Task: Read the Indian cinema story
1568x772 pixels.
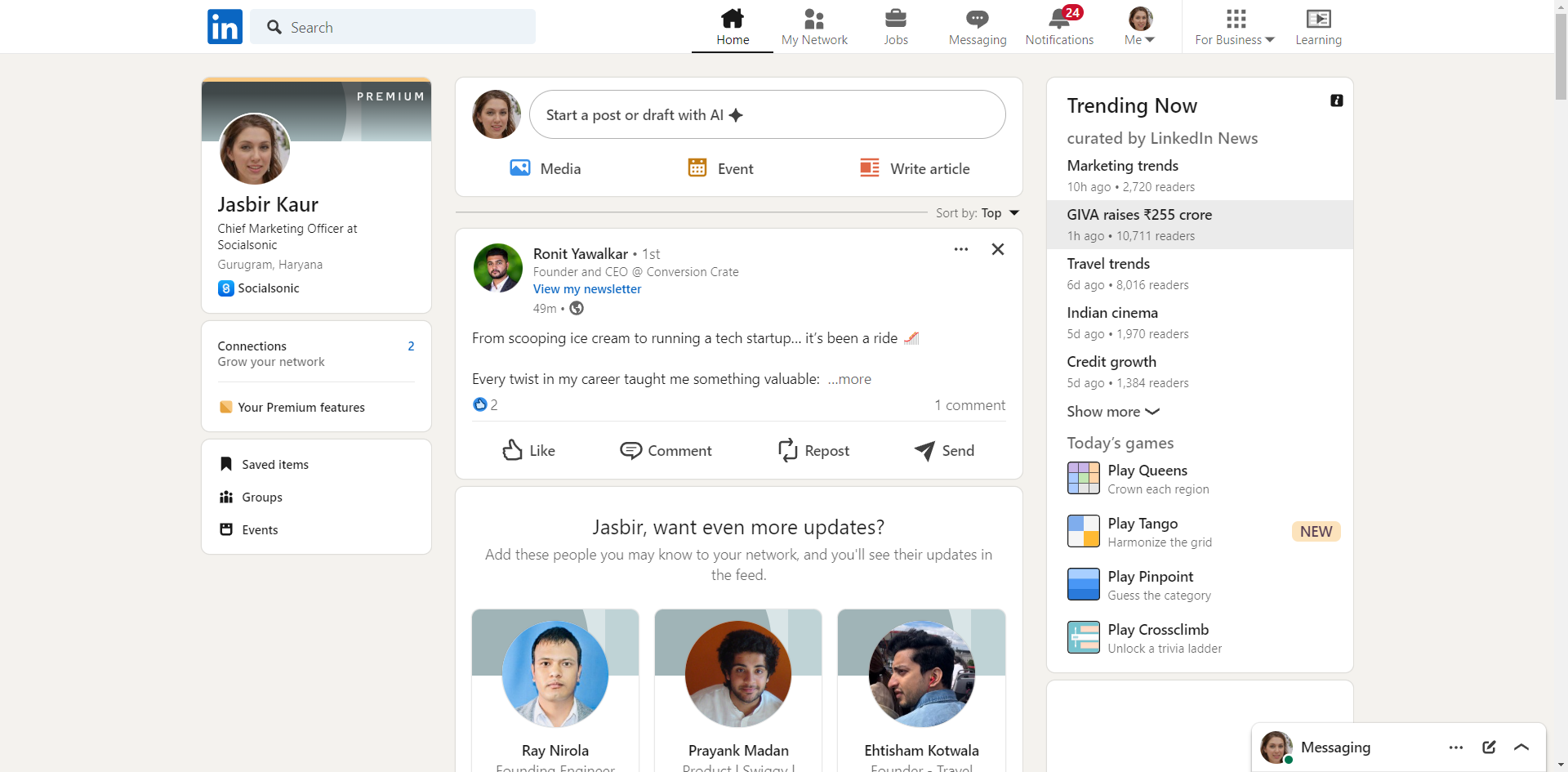Action: 1200,323
